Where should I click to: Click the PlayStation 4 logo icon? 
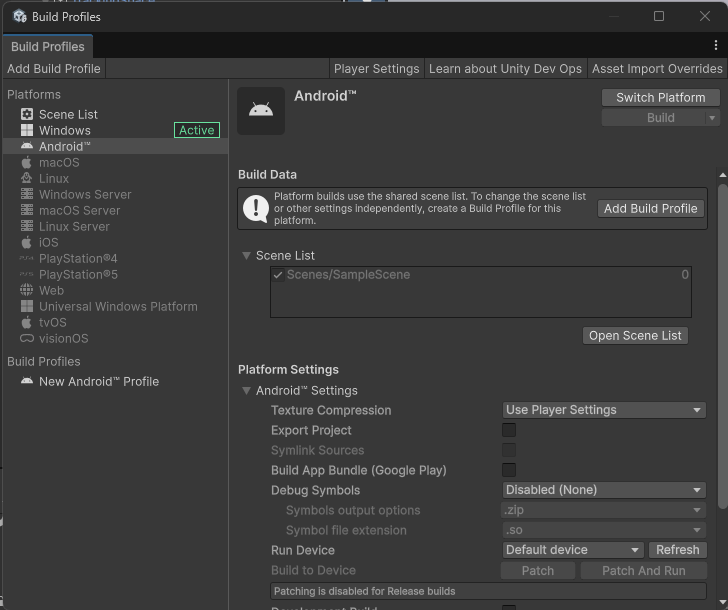point(26,258)
